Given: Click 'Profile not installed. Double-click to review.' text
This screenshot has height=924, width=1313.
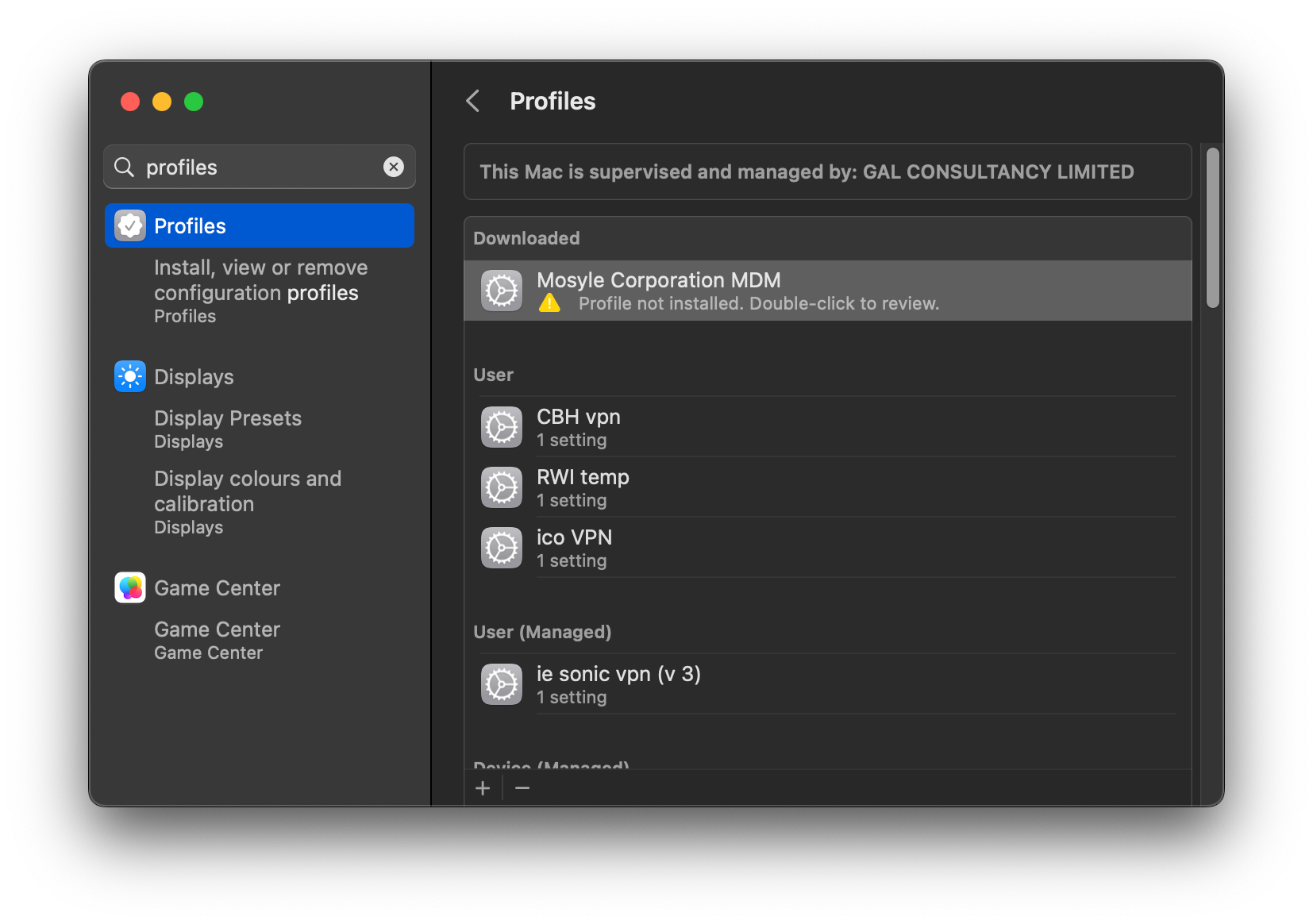Looking at the screenshot, I should point(759,303).
